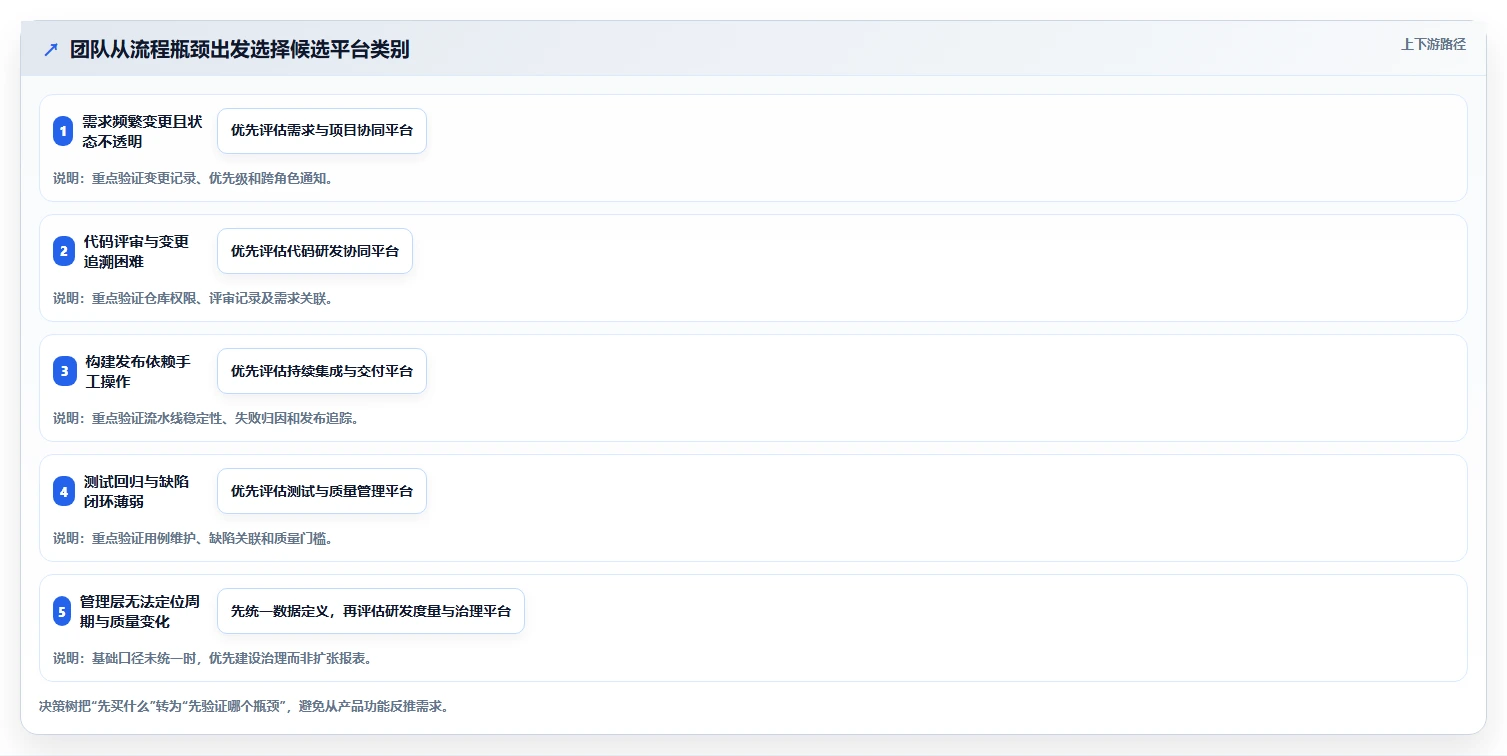Click 优先评估测试与质量管理平台 button
1507x756 pixels.
pyautogui.click(x=322, y=491)
